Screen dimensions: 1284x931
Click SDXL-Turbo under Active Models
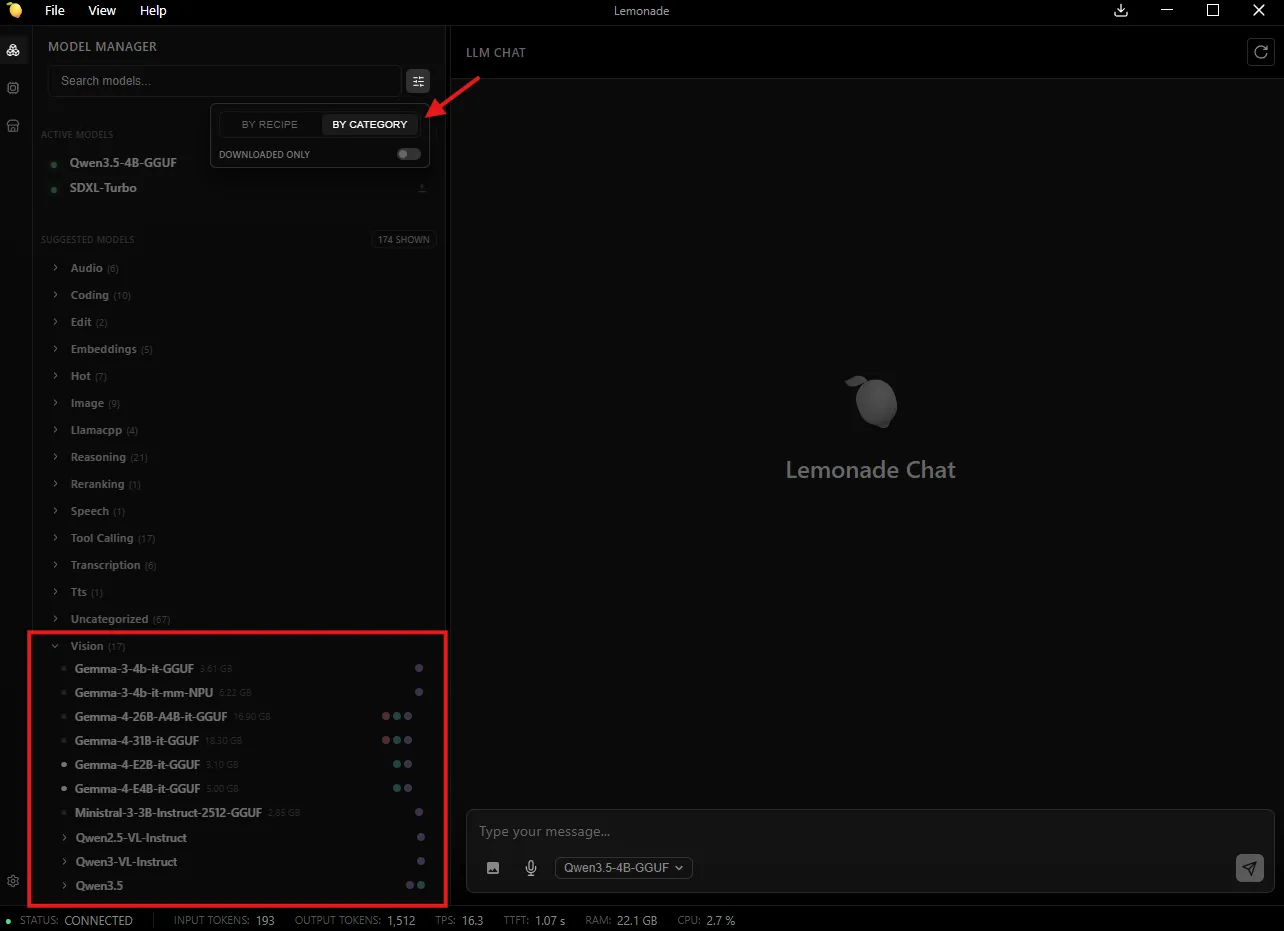[103, 188]
